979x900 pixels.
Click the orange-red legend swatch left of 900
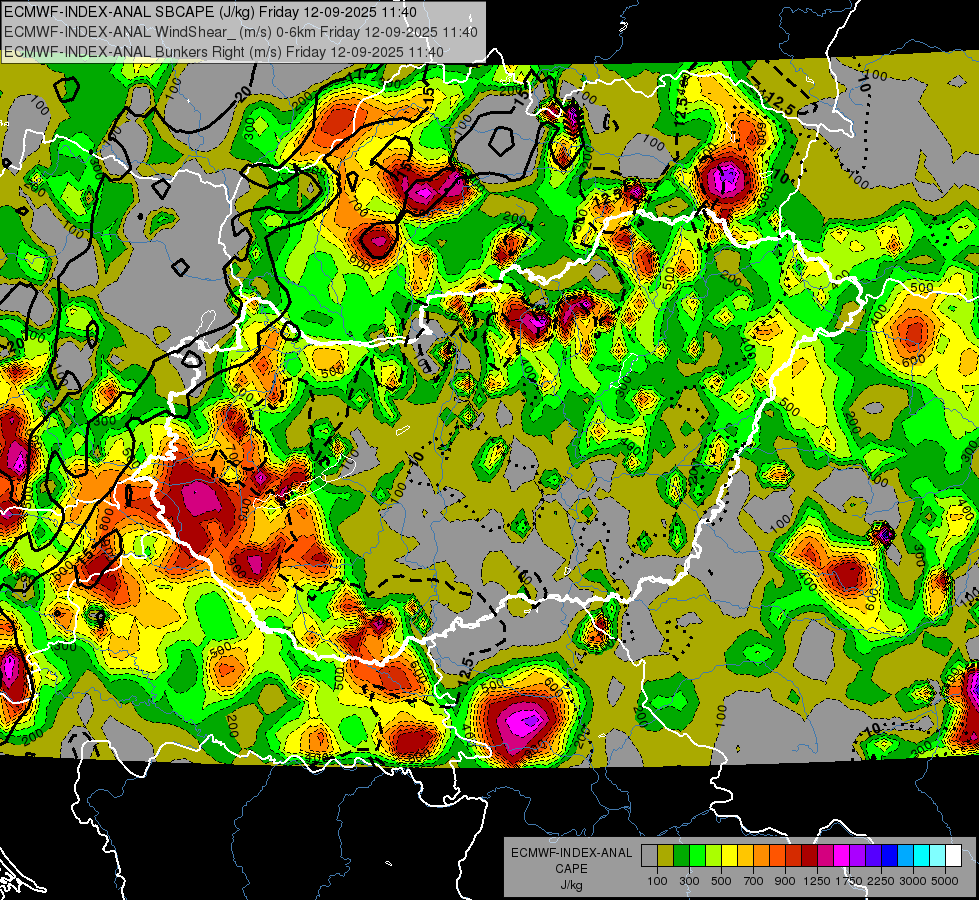pos(777,856)
